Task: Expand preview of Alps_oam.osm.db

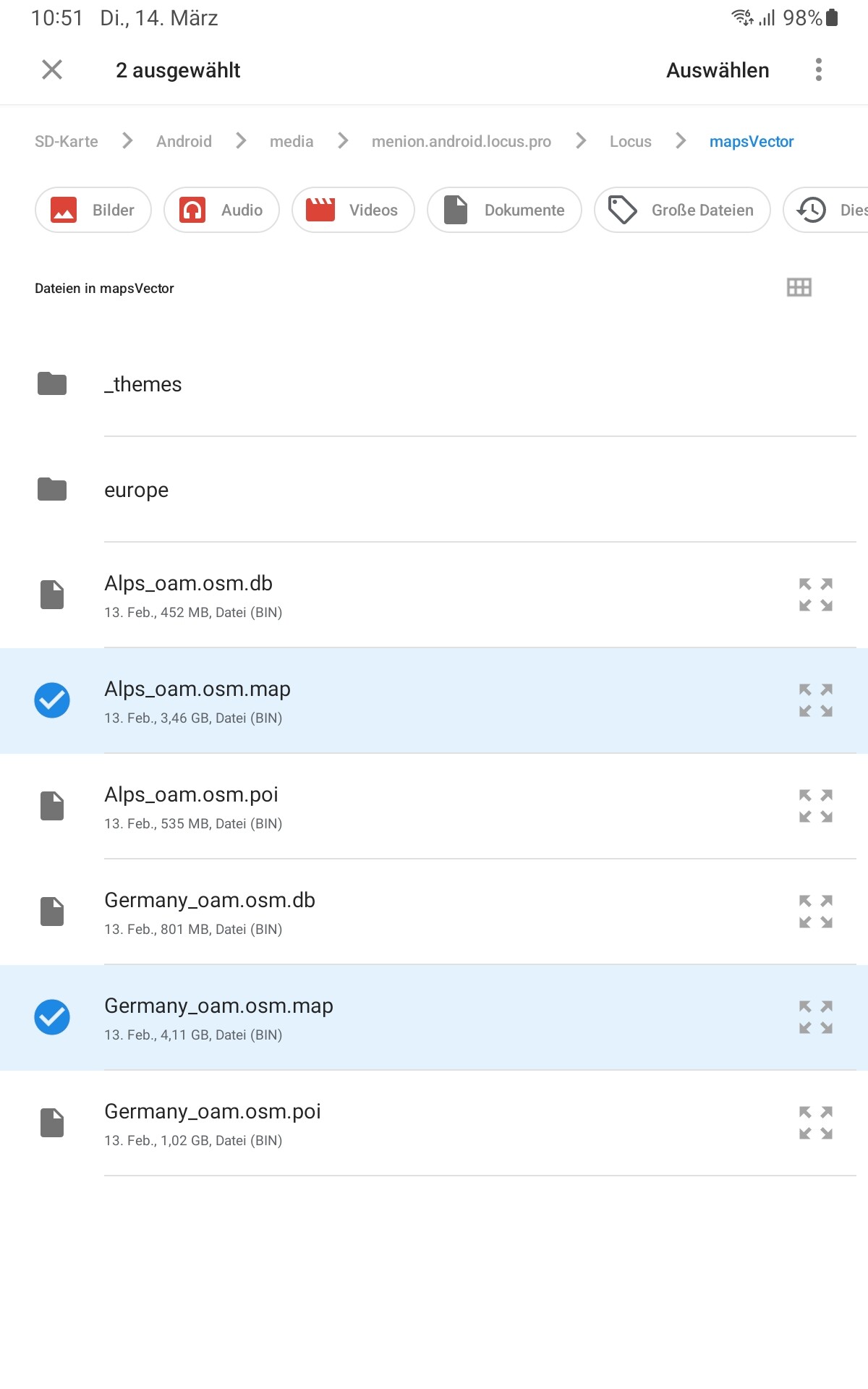Action: click(x=815, y=595)
